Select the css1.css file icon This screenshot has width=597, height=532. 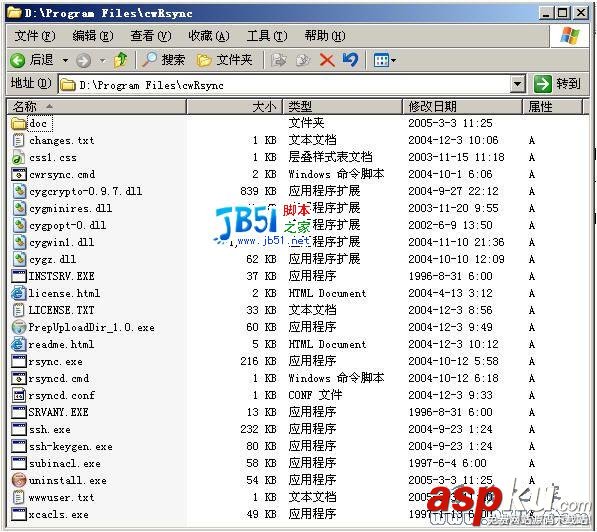pos(19,157)
